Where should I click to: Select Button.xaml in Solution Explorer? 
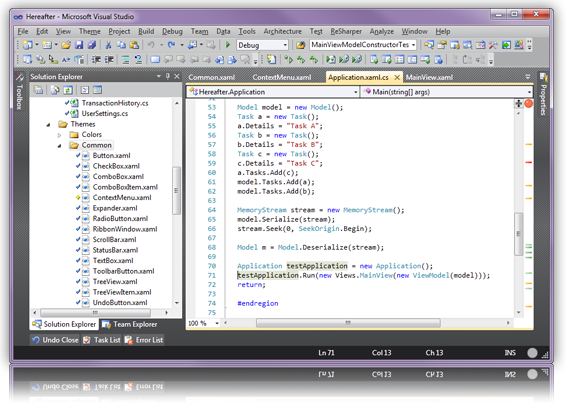tap(112, 156)
